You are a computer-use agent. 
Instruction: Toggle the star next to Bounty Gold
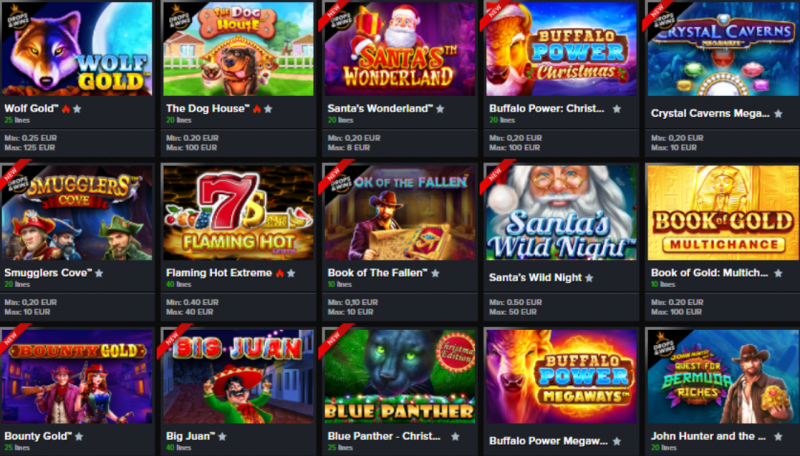click(x=79, y=437)
